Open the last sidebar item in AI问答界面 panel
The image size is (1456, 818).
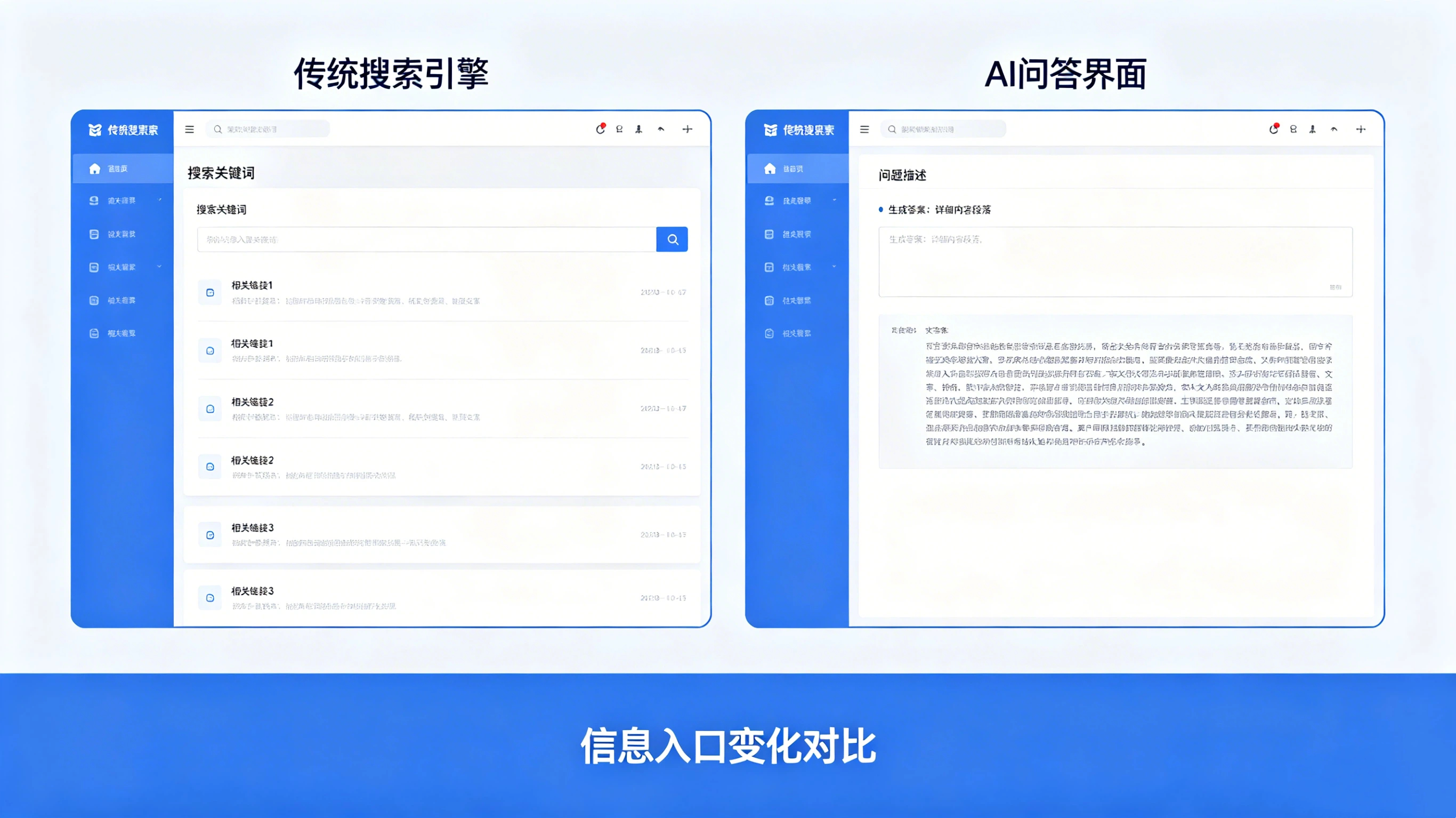pos(798,333)
